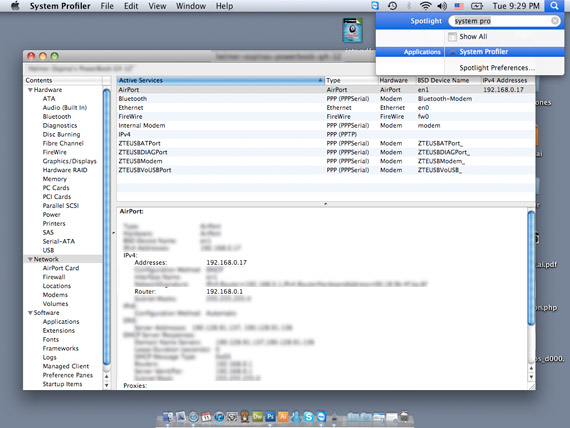Select AirPort Card under Network
The height and width of the screenshot is (428, 570).
(61, 268)
